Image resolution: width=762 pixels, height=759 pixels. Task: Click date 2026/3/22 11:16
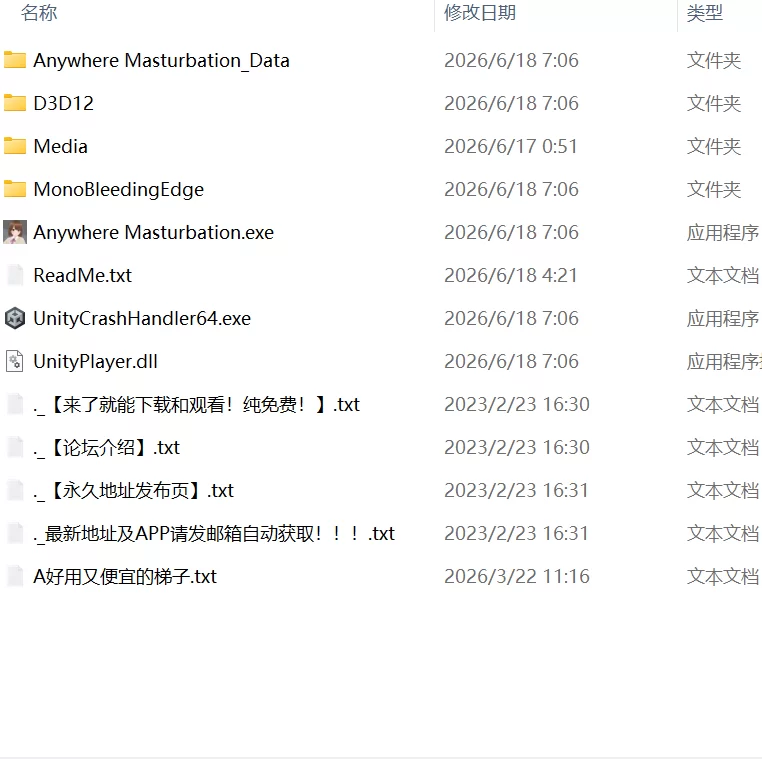517,577
